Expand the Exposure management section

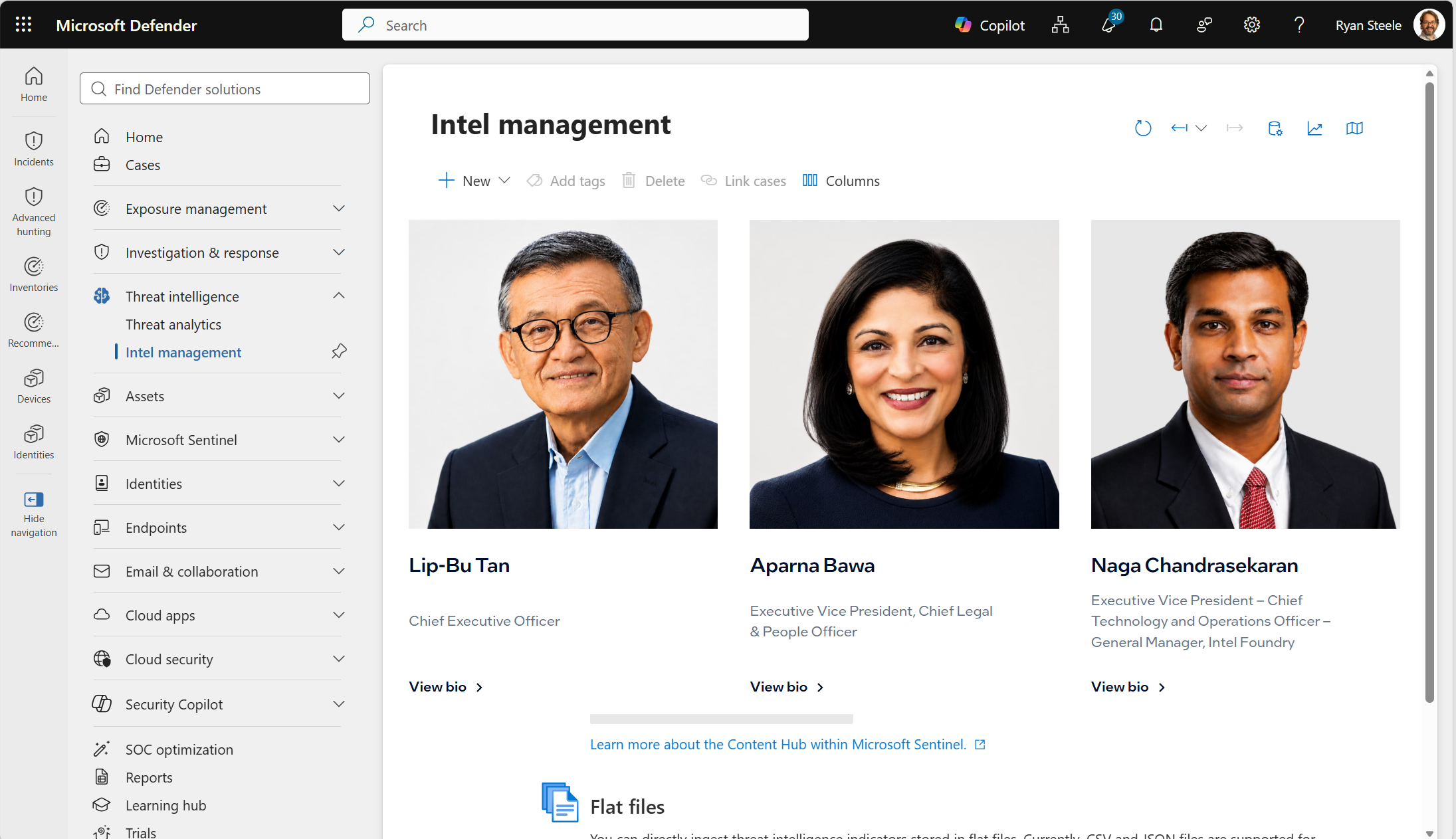338,209
